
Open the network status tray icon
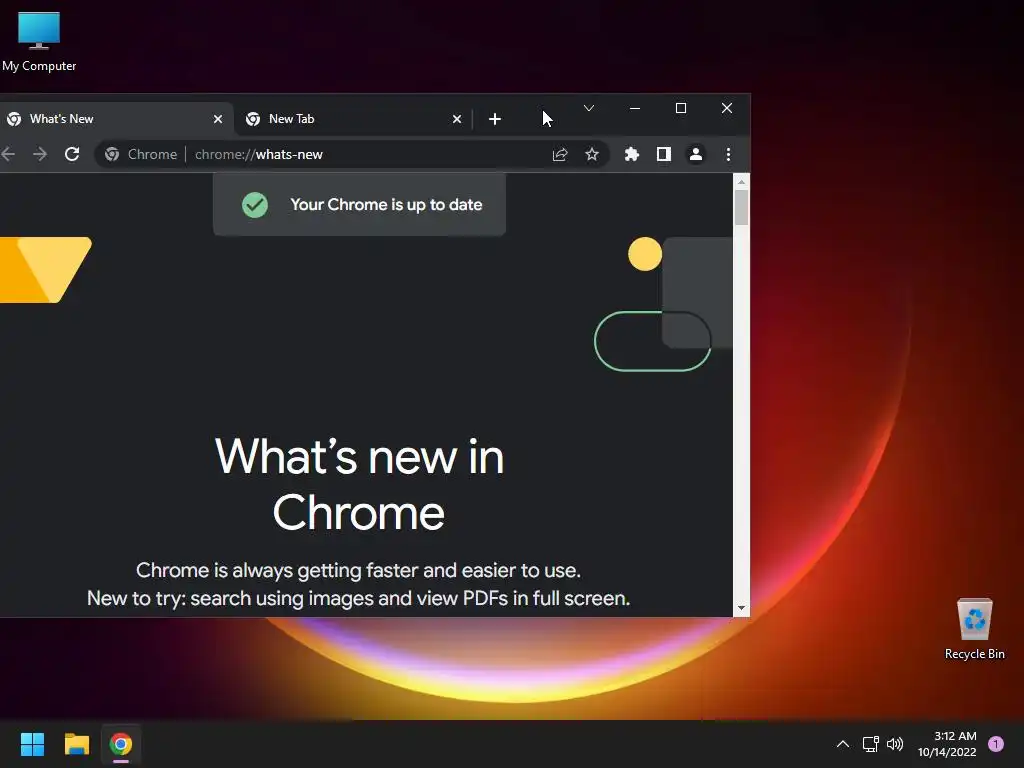click(x=870, y=744)
